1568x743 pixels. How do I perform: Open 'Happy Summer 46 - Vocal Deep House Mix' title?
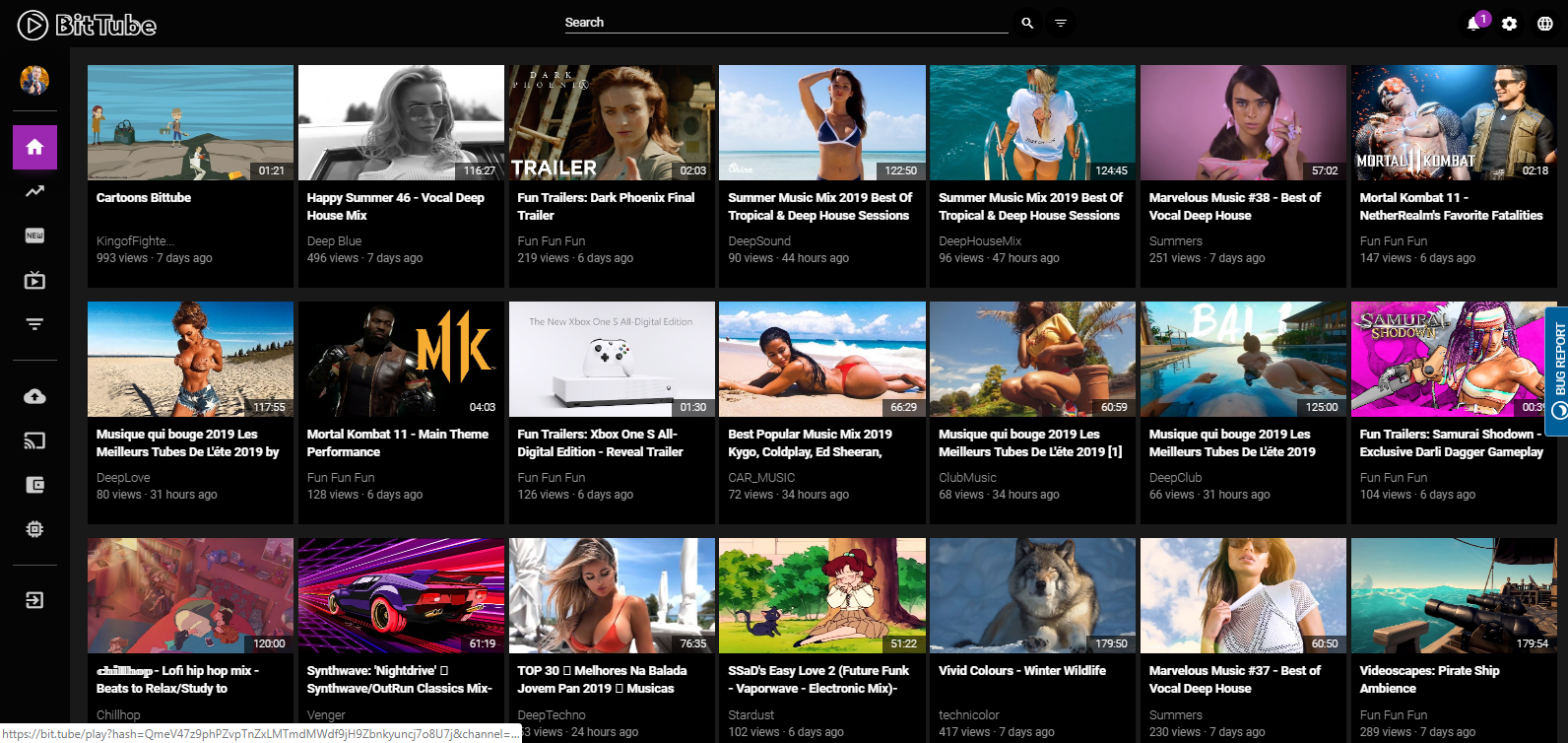click(396, 206)
